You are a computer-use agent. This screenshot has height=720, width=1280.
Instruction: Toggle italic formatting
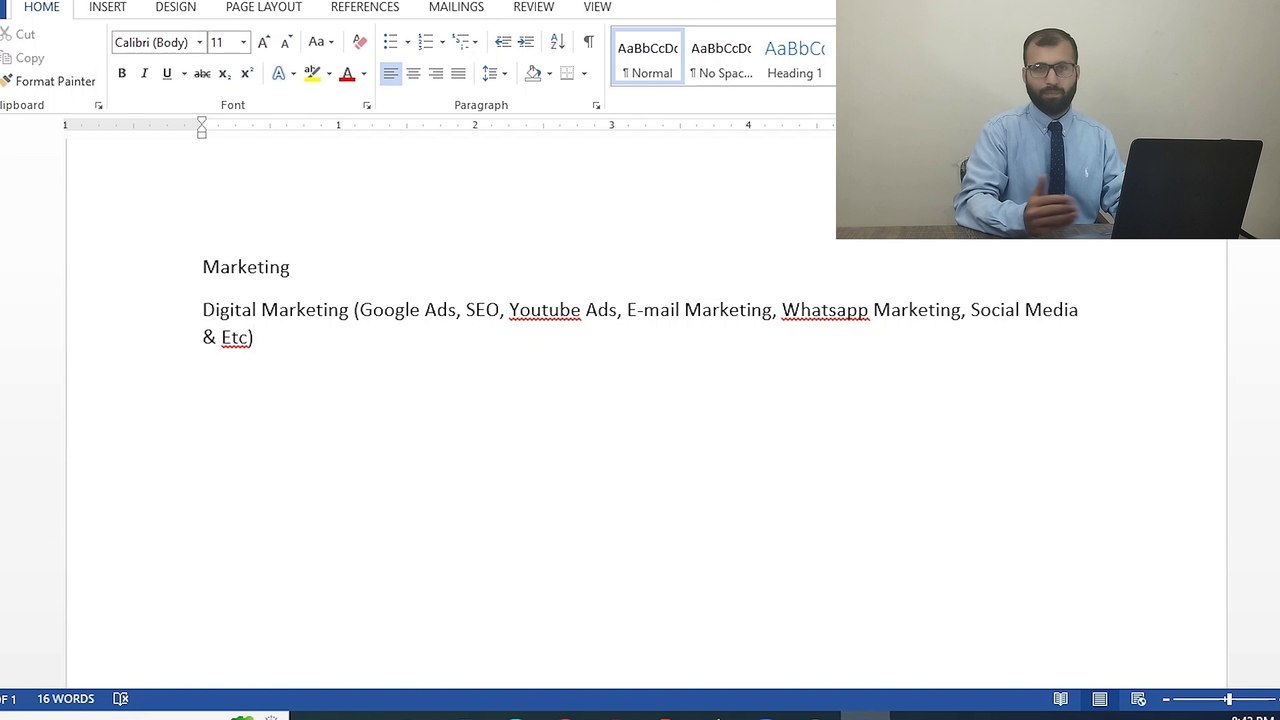pos(144,73)
